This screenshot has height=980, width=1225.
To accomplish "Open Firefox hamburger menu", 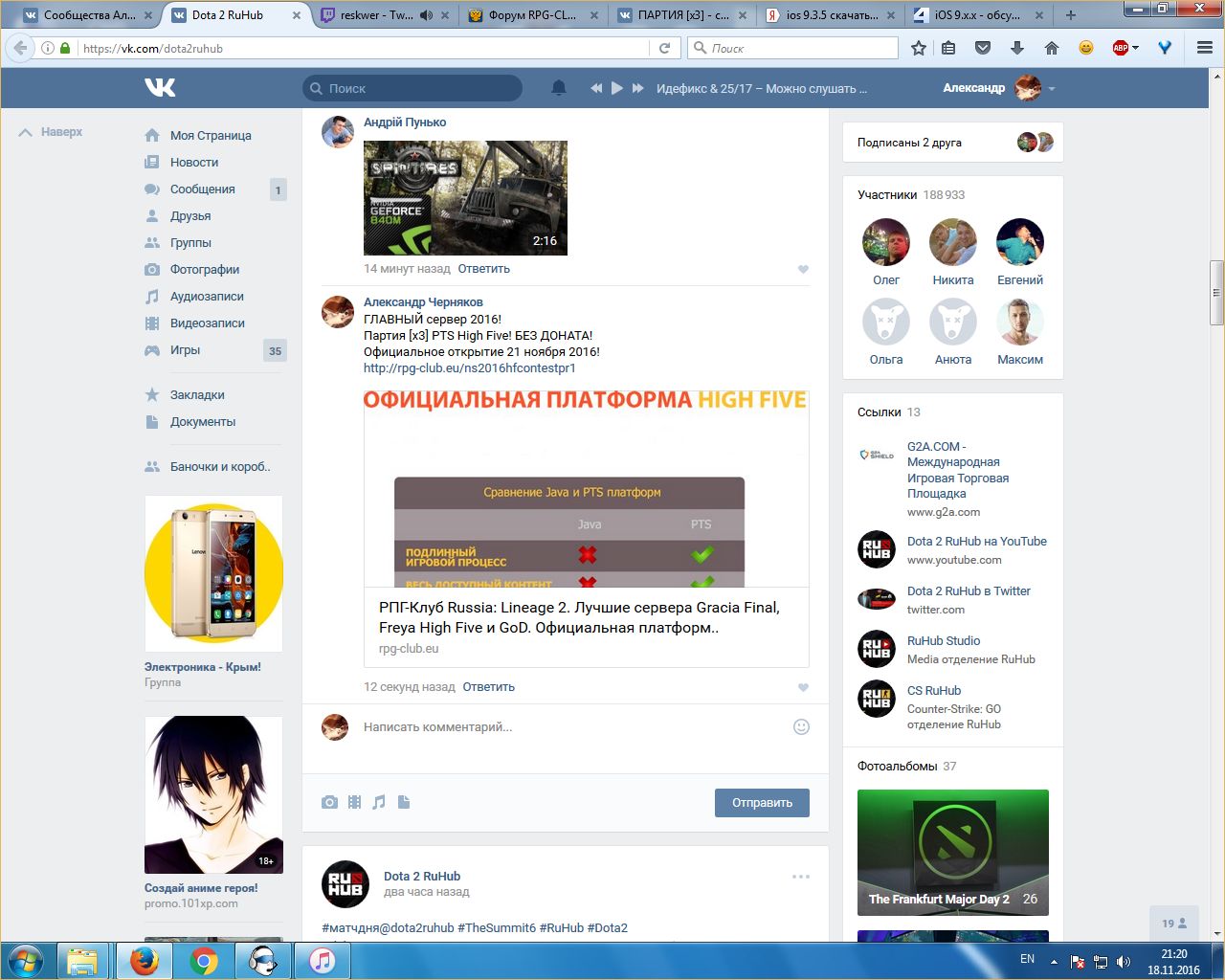I will click(1205, 48).
